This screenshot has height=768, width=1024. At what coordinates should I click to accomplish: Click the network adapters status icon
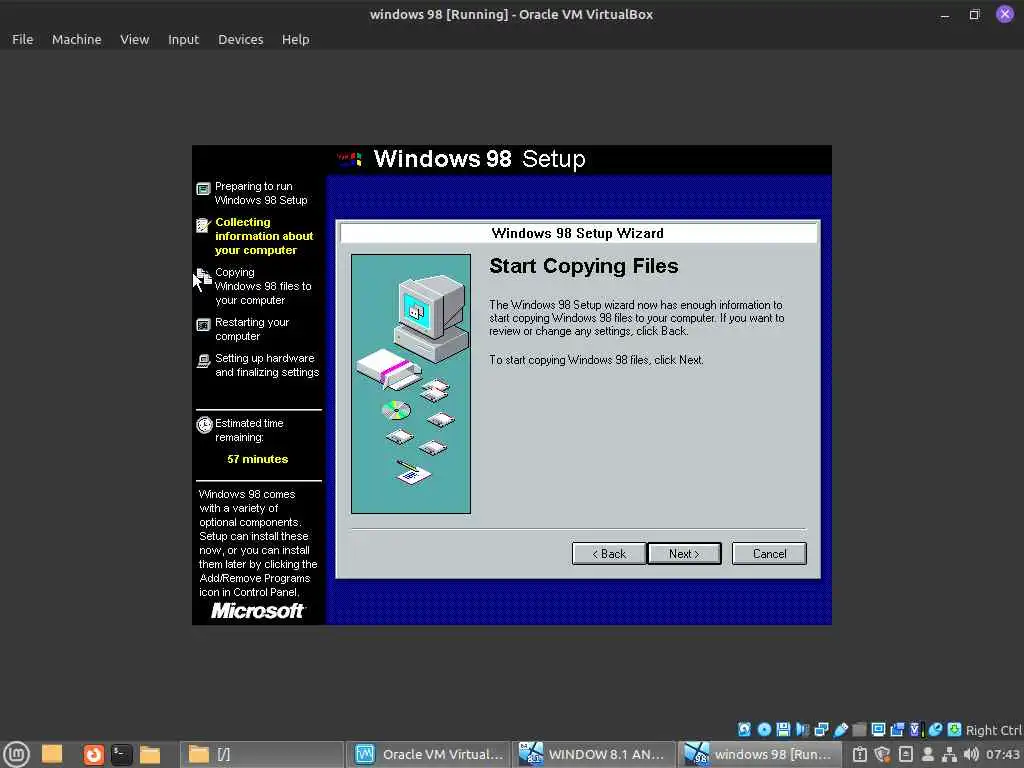pyautogui.click(x=822, y=729)
